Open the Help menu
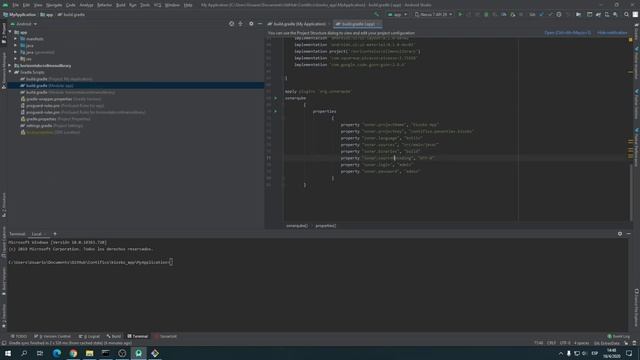 click(x=188, y=5)
